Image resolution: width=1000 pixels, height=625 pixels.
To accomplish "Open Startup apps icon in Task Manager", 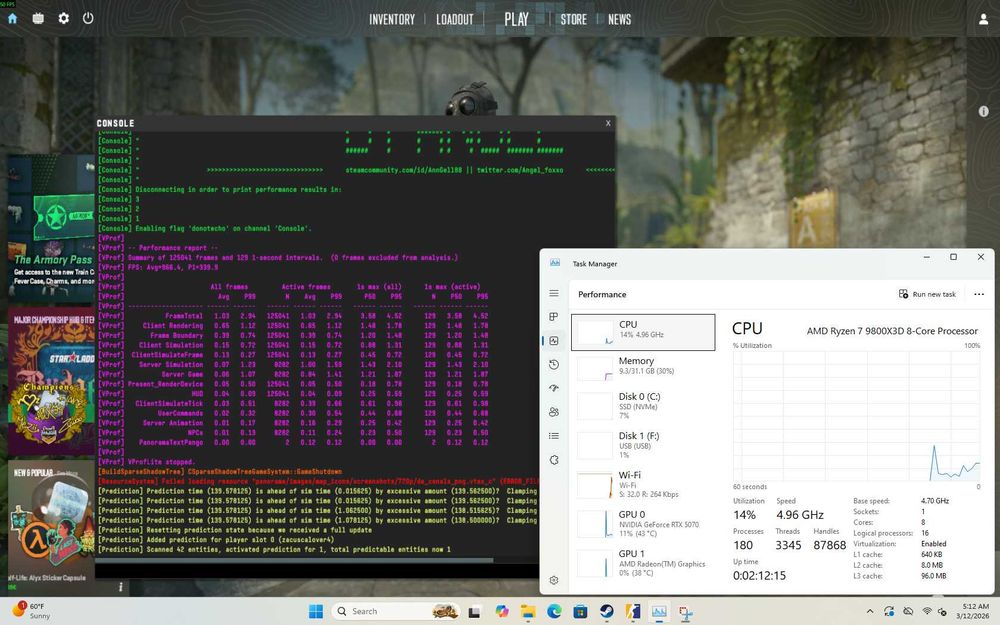I will 554,388.
